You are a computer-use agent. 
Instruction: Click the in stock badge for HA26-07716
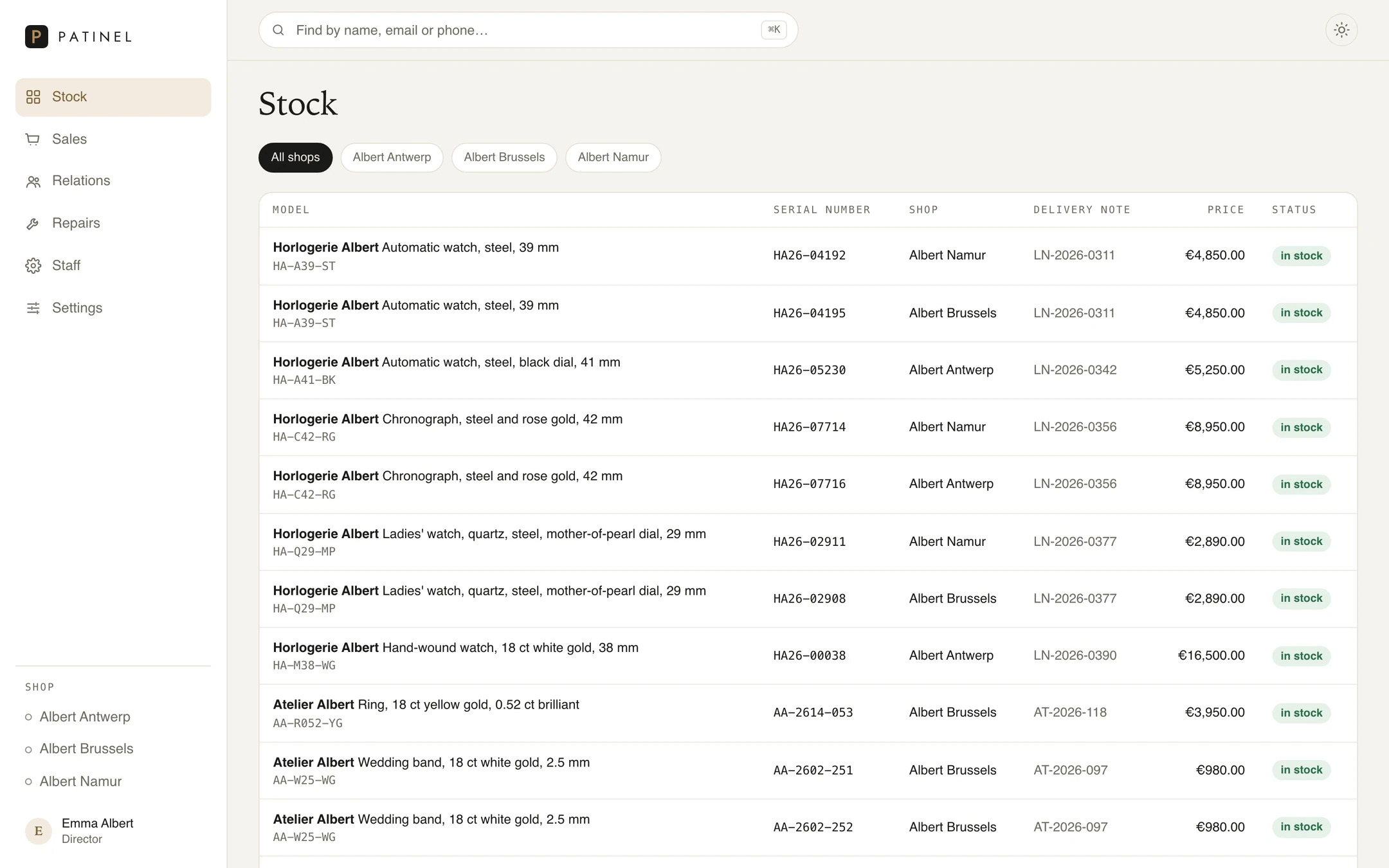(1301, 485)
